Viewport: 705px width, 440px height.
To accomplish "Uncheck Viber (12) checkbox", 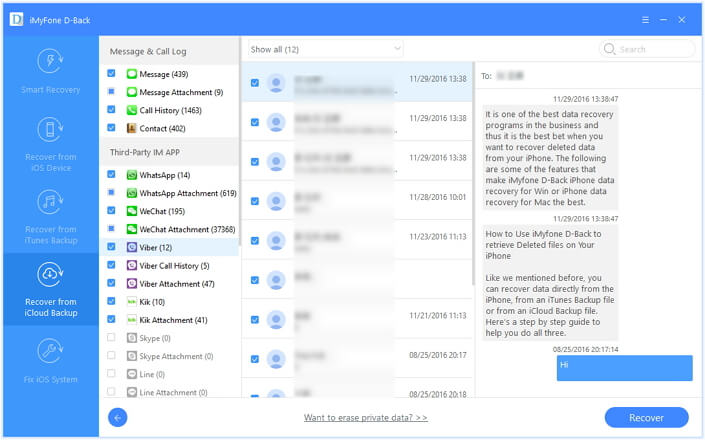I will pyautogui.click(x=111, y=247).
